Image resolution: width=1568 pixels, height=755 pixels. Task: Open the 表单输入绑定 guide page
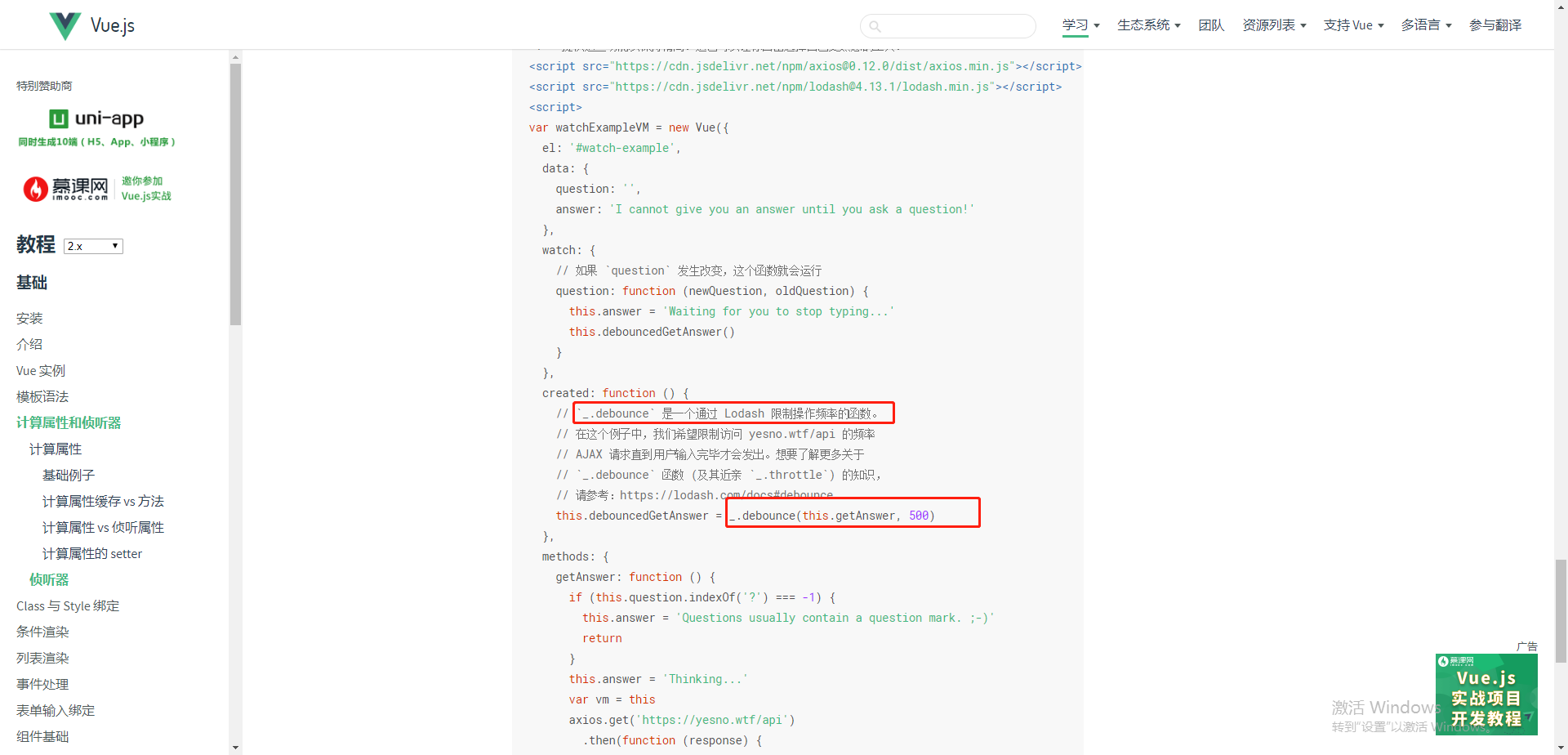[56, 711]
